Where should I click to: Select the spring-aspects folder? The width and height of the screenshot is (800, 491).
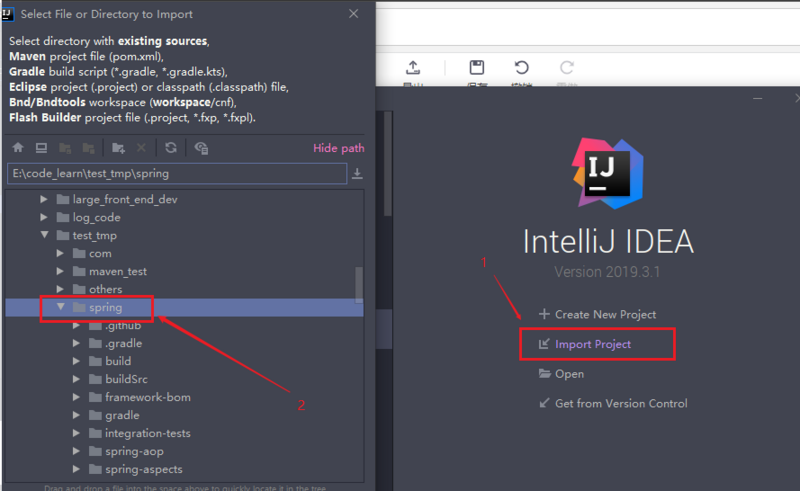coord(143,469)
